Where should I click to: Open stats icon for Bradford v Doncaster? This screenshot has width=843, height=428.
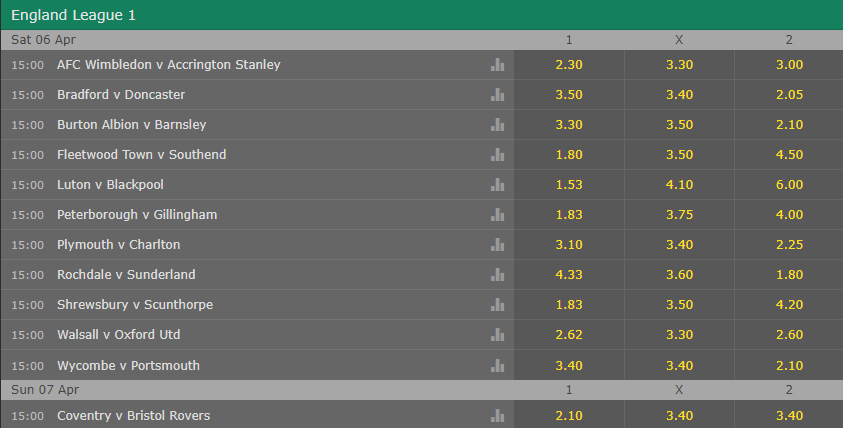(497, 95)
